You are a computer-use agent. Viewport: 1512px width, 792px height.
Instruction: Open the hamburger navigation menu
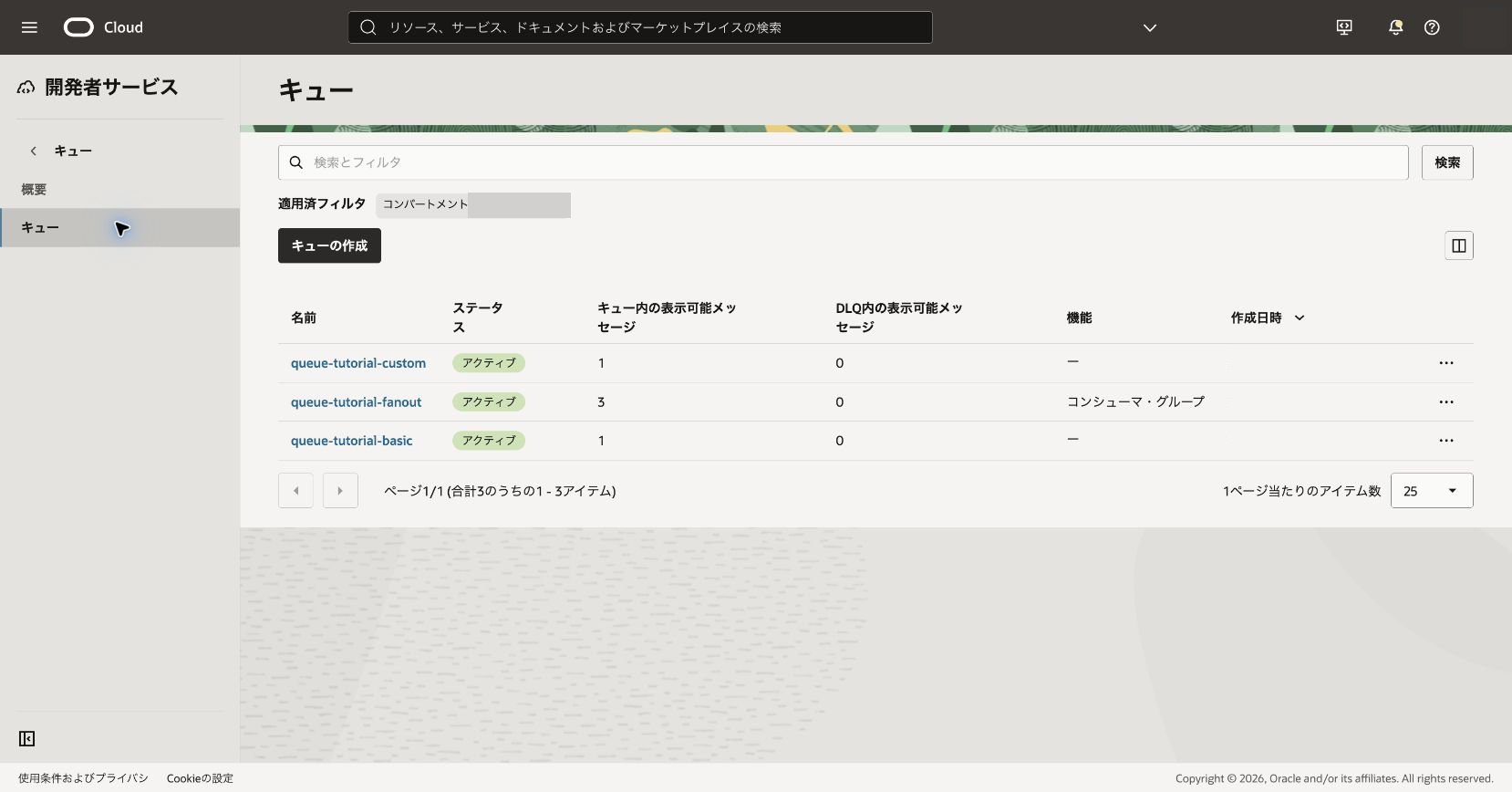pos(29,27)
